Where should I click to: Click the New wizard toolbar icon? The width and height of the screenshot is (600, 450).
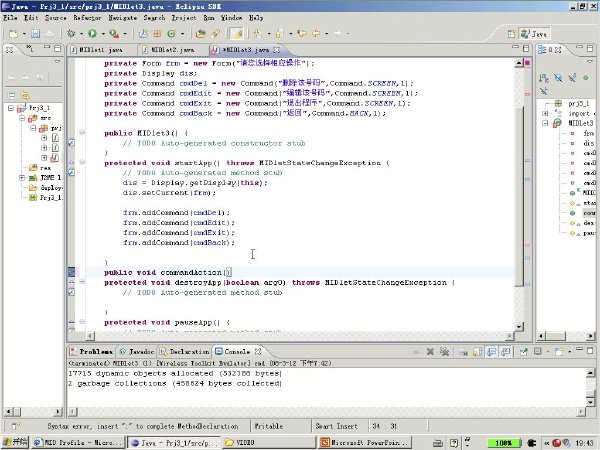(13, 34)
